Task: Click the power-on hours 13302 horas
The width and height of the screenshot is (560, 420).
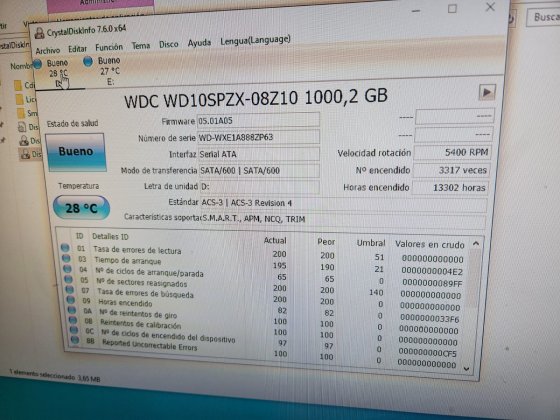Action: (x=450, y=187)
